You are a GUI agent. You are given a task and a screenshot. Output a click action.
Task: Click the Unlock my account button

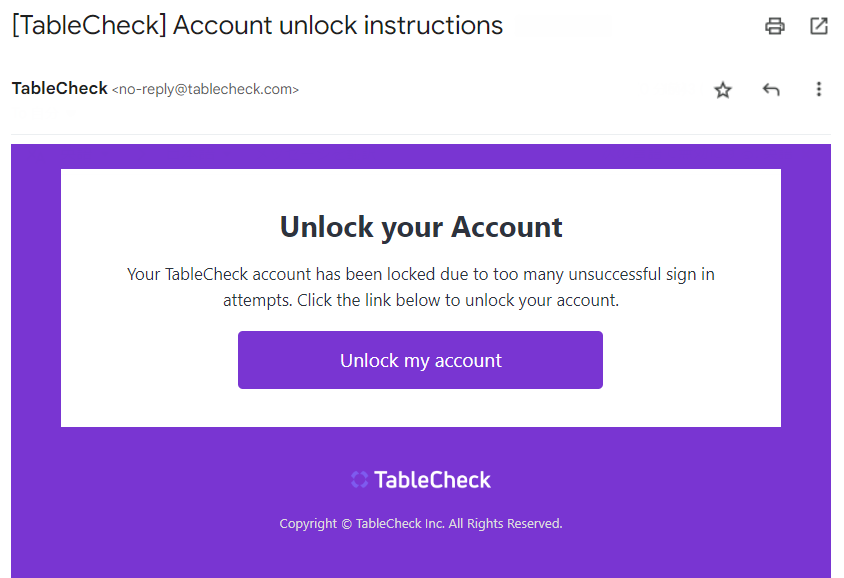click(420, 360)
